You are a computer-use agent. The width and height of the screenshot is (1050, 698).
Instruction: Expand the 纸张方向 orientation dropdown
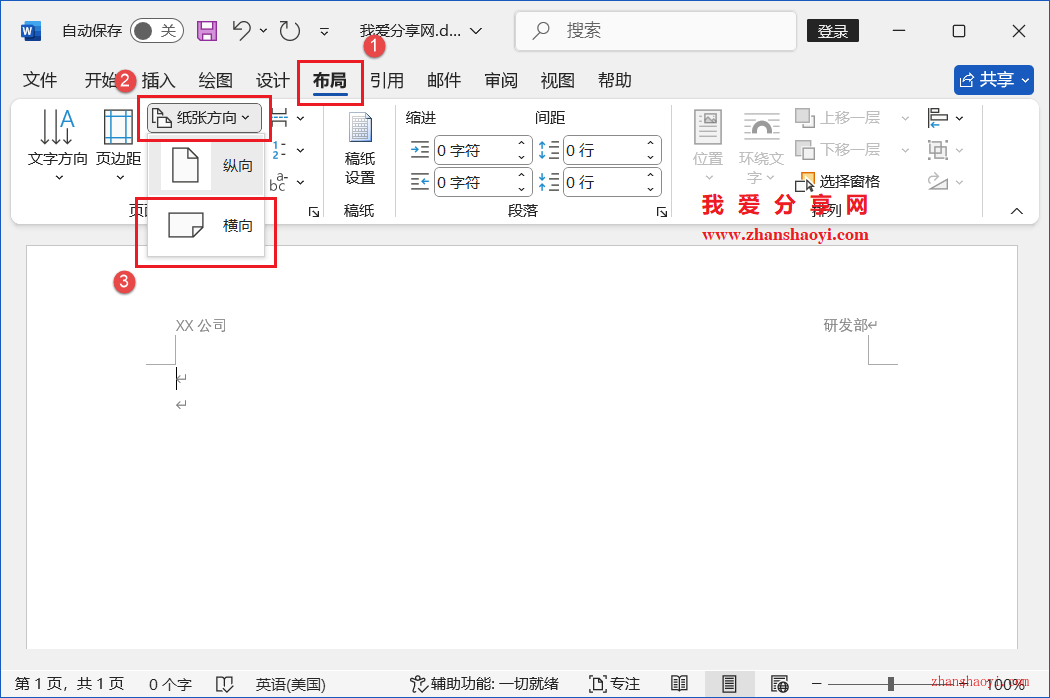pos(204,118)
